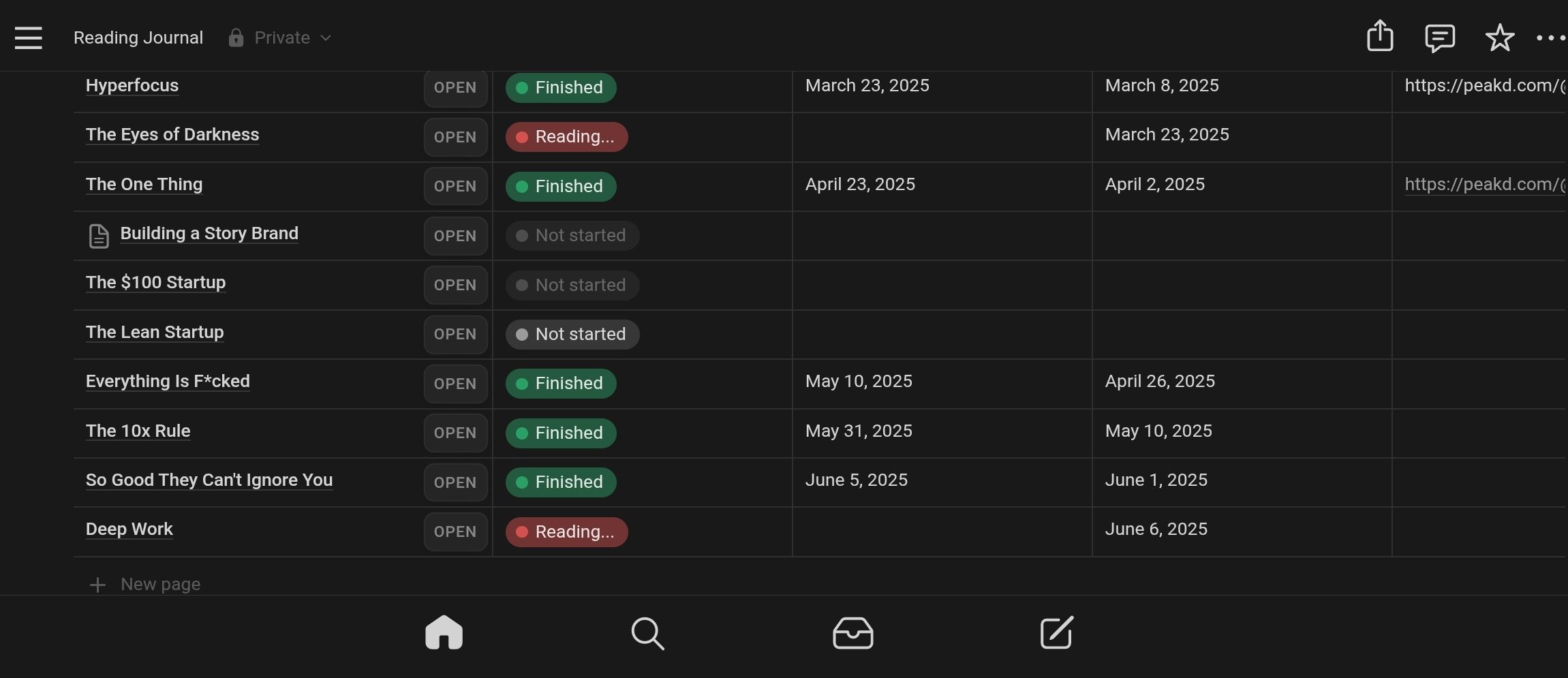
Task: Click OPEN button for Building a Story Brand
Action: 455,236
